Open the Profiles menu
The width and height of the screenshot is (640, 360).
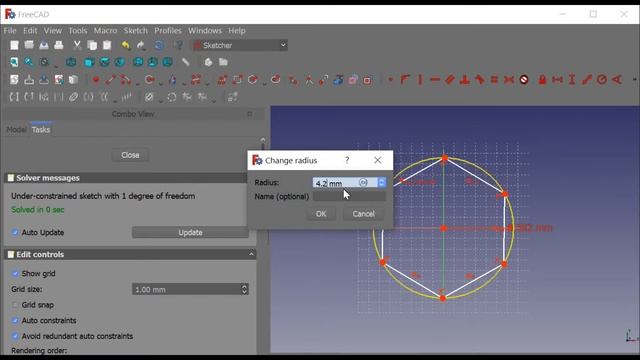point(168,31)
